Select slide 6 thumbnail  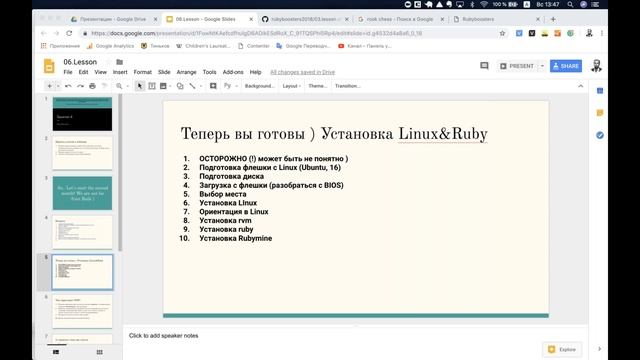(82, 312)
